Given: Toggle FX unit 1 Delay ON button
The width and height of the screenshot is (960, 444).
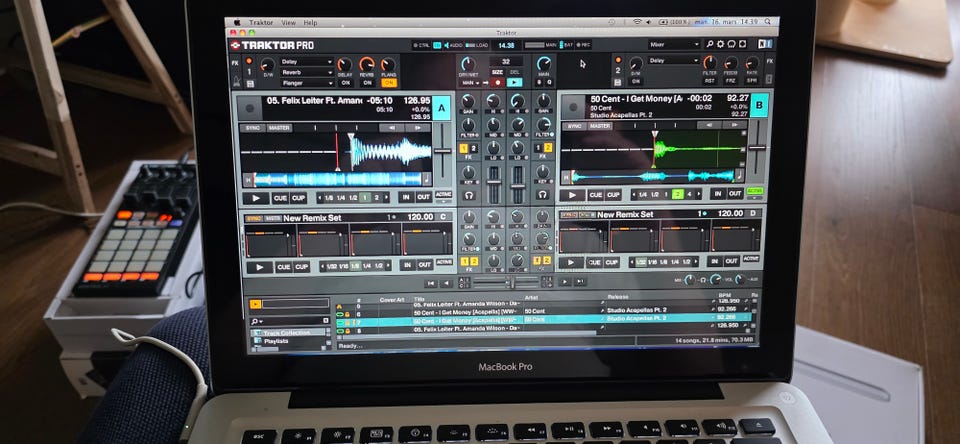Looking at the screenshot, I should click(x=346, y=83).
